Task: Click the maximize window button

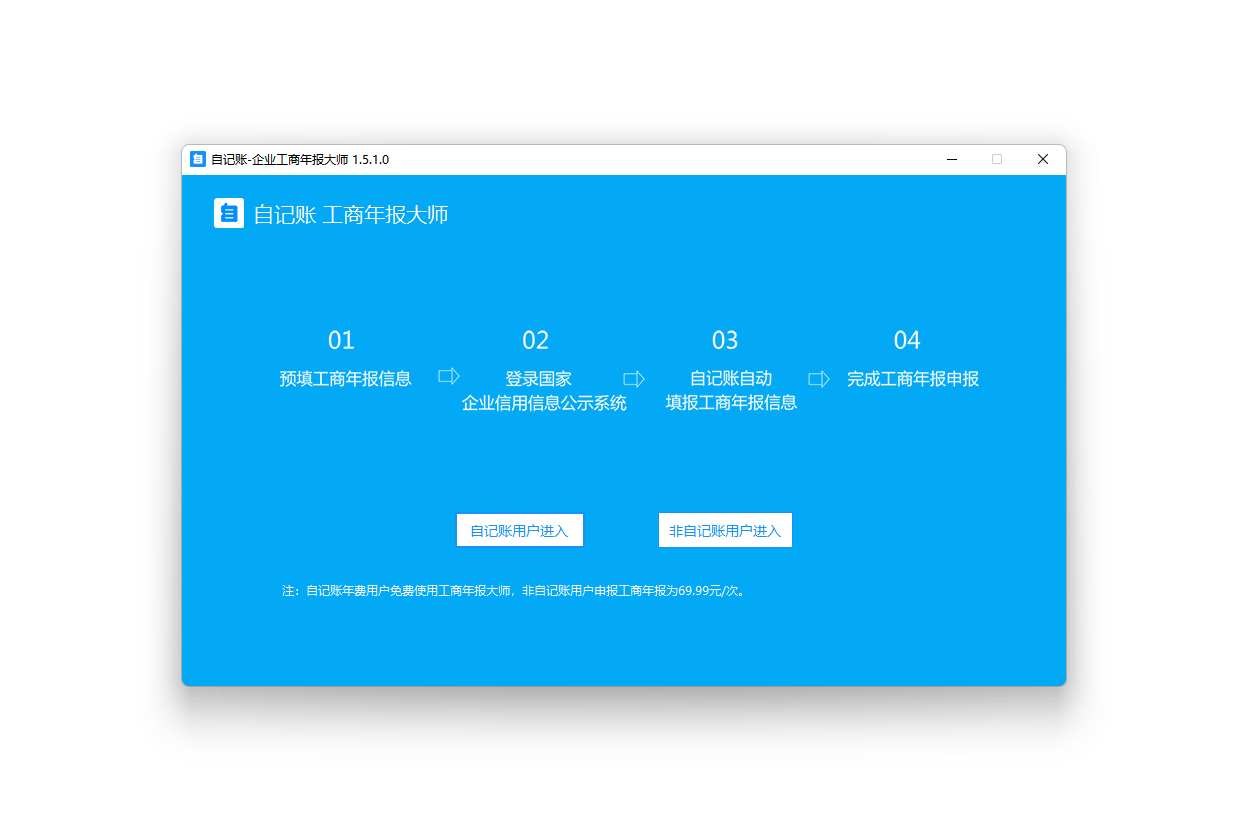Action: point(997,160)
